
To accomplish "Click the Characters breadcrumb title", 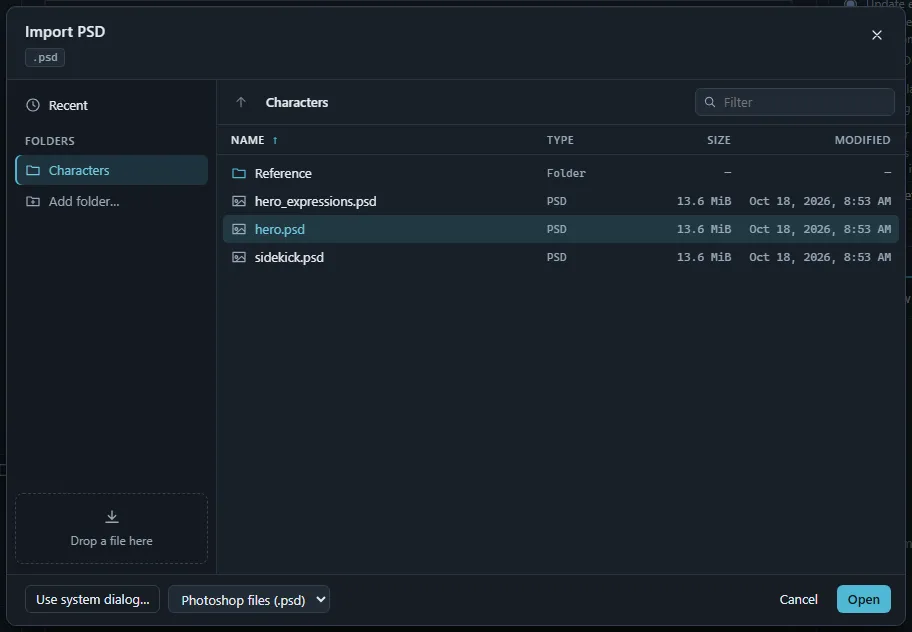I will [297, 102].
